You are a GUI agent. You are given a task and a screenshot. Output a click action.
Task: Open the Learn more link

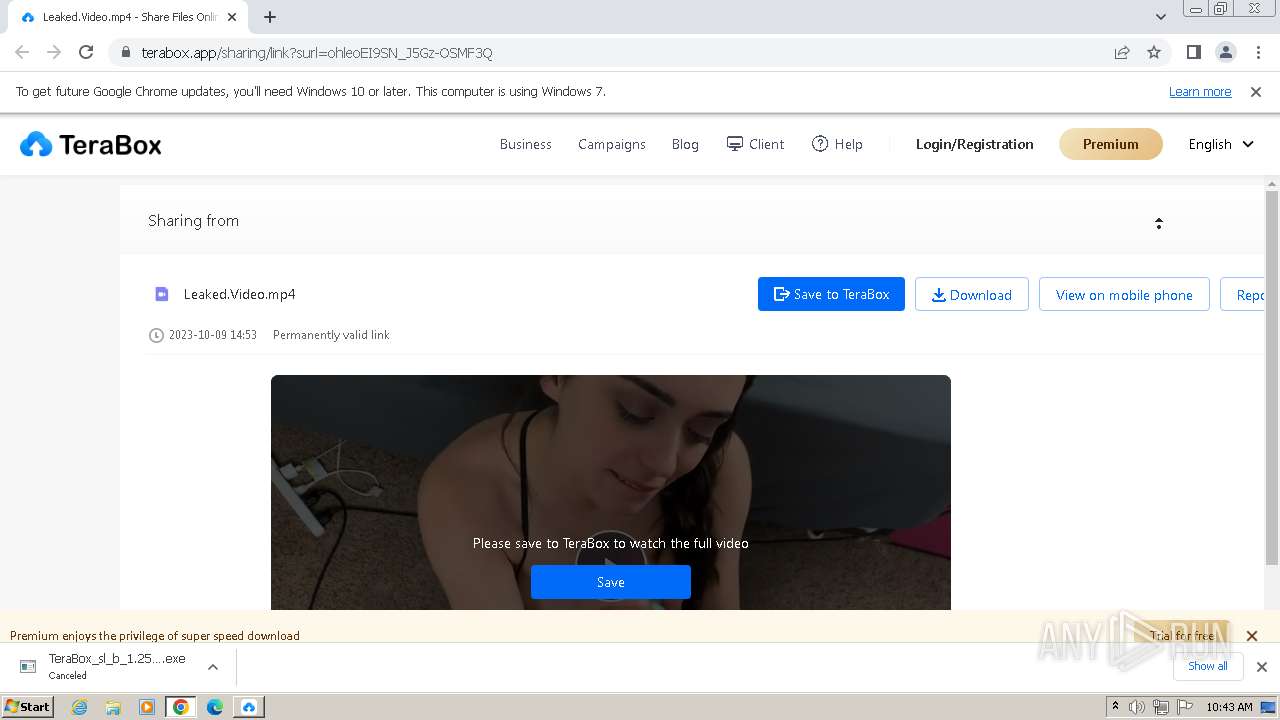pos(1200,92)
